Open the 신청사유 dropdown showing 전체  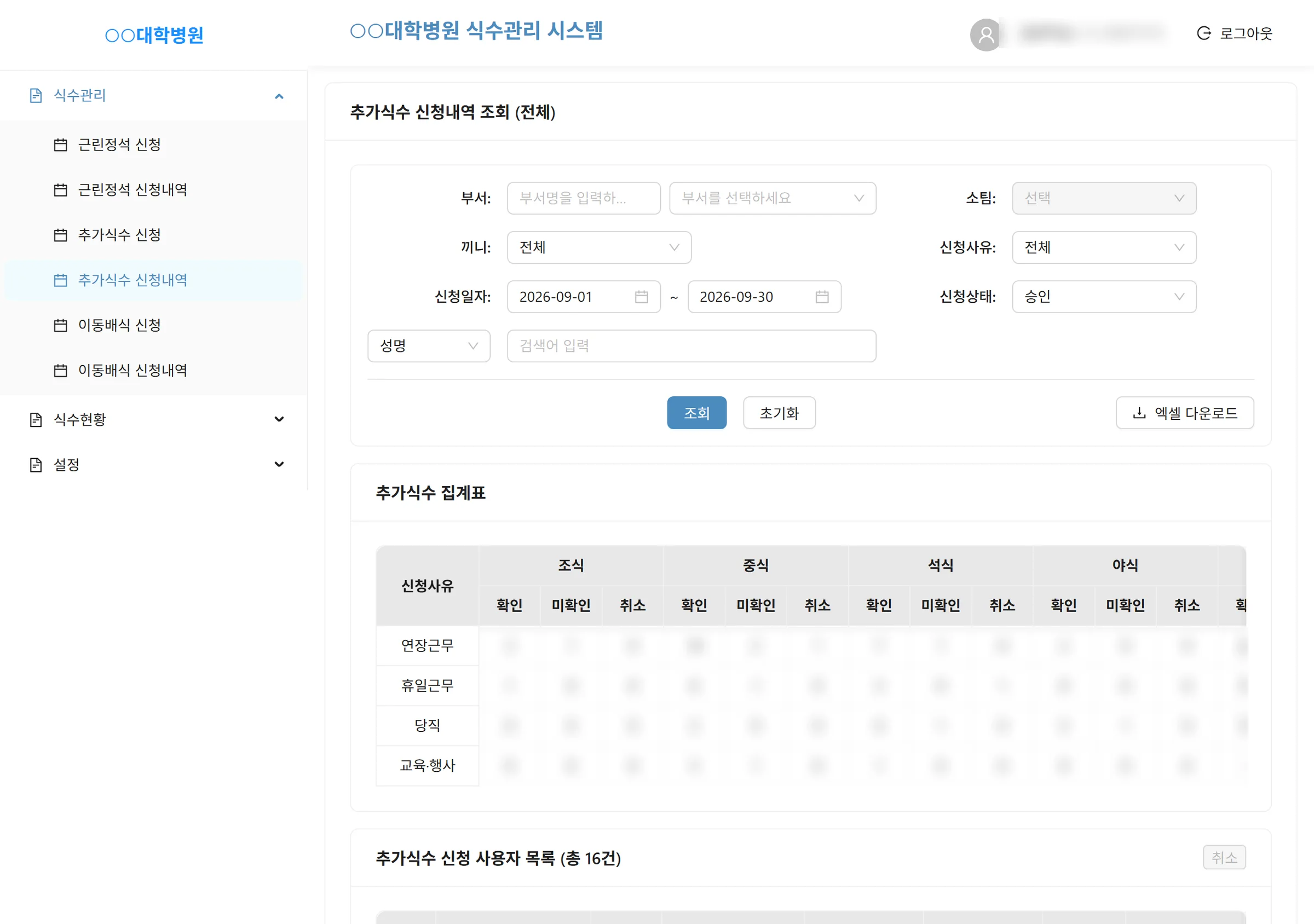[1104, 248]
